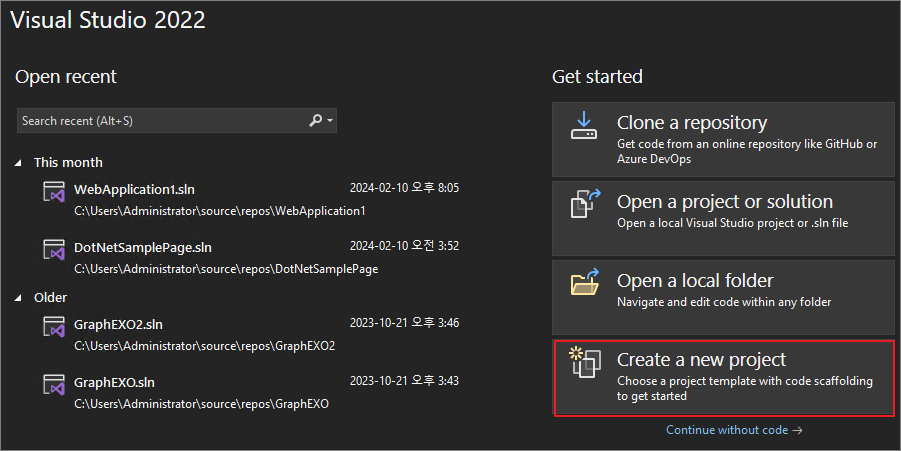Click the Open a local Visual Studio project description

[x=732, y=223]
